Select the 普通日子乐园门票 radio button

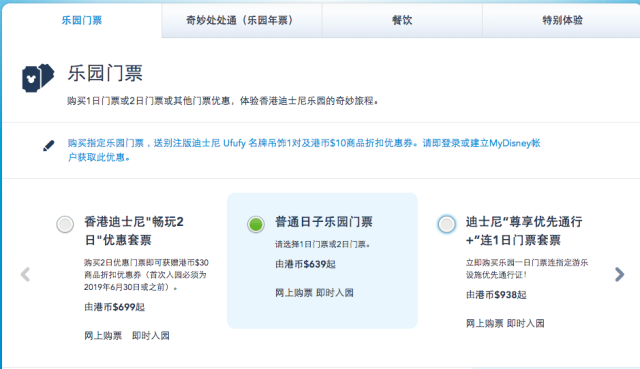[x=256, y=224]
